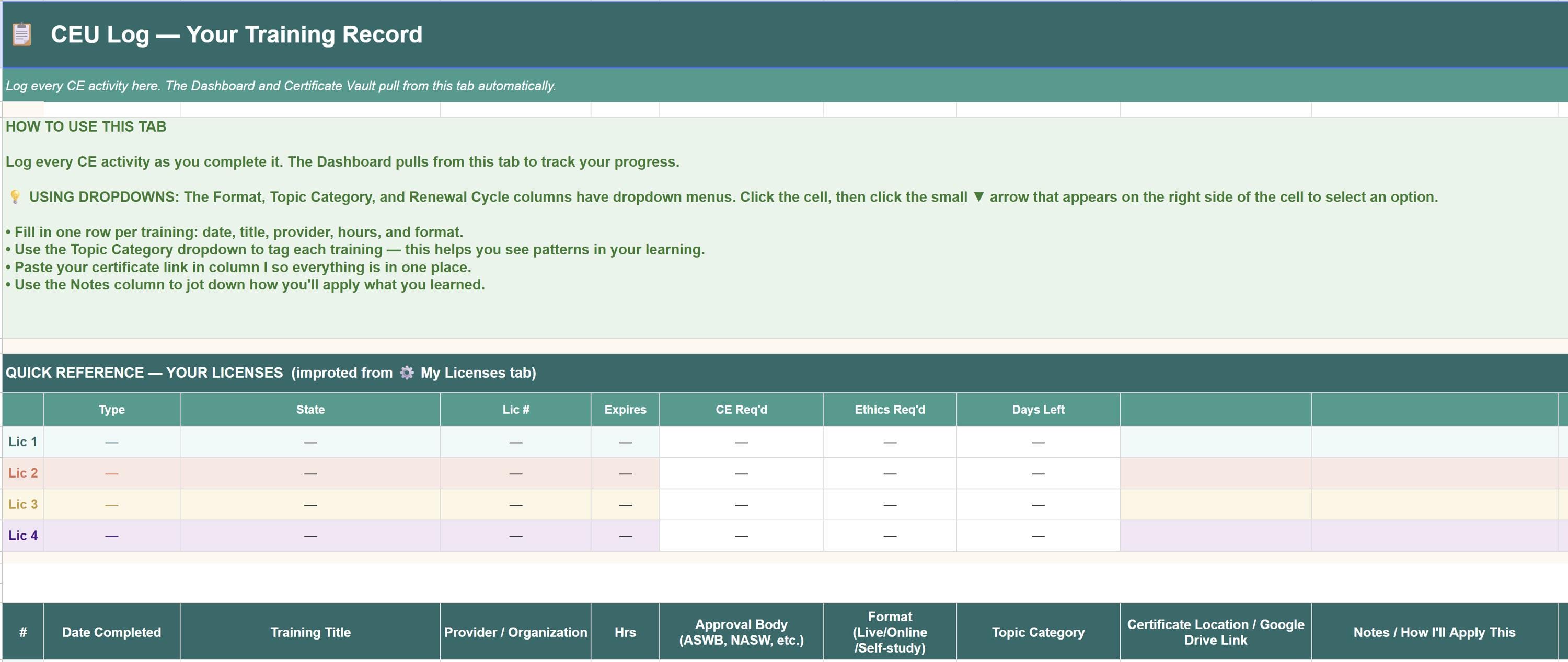Click the Lic 2 row label
Viewport: 1568px width, 662px height.
23,473
